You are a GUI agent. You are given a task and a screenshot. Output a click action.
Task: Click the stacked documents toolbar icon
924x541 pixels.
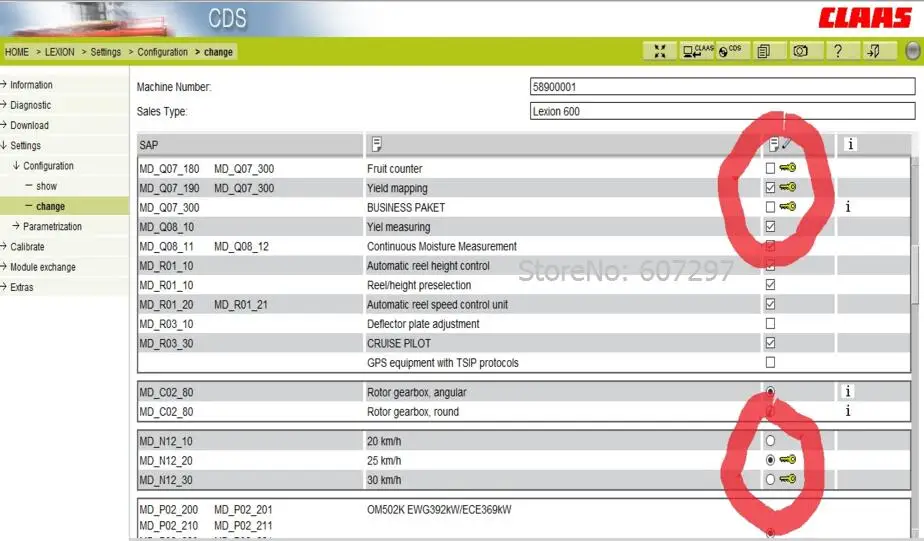coord(764,51)
